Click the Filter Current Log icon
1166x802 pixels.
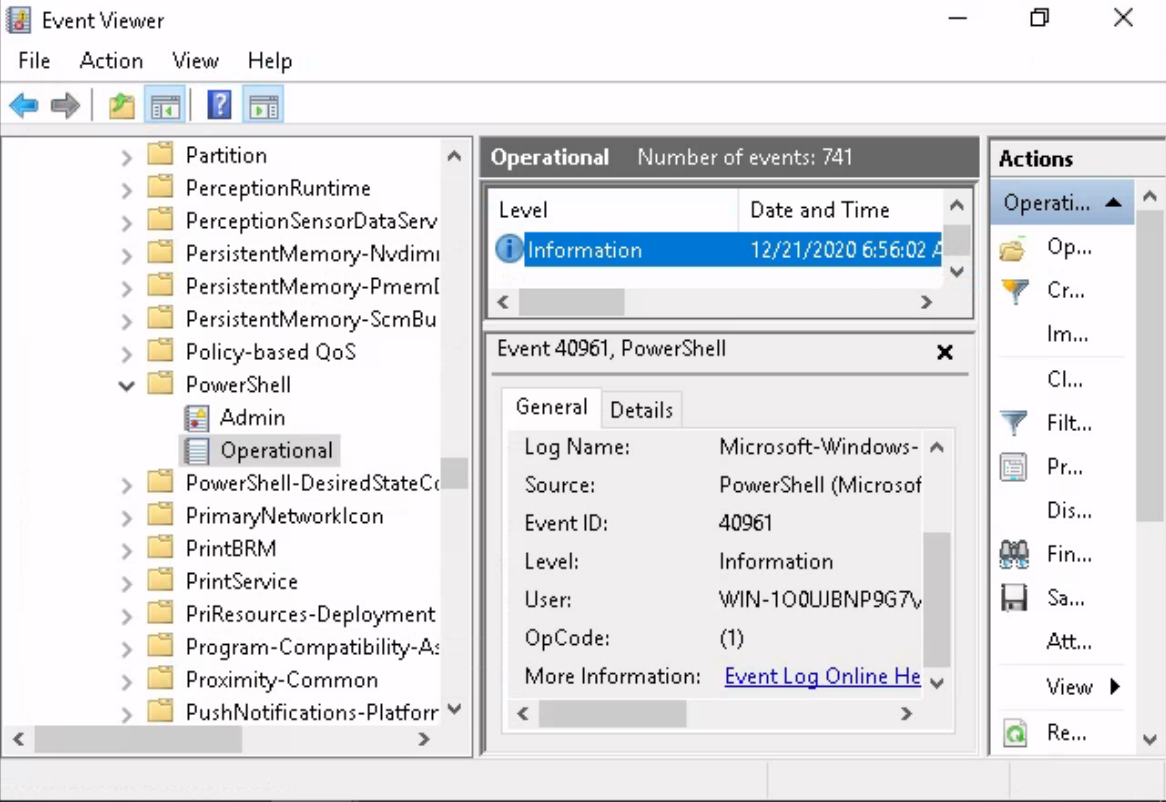pos(1013,422)
